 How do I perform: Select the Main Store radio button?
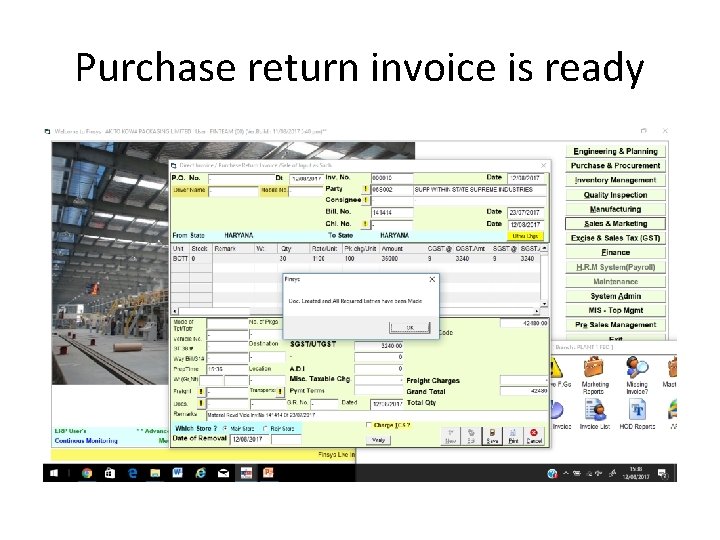pyautogui.click(x=225, y=428)
